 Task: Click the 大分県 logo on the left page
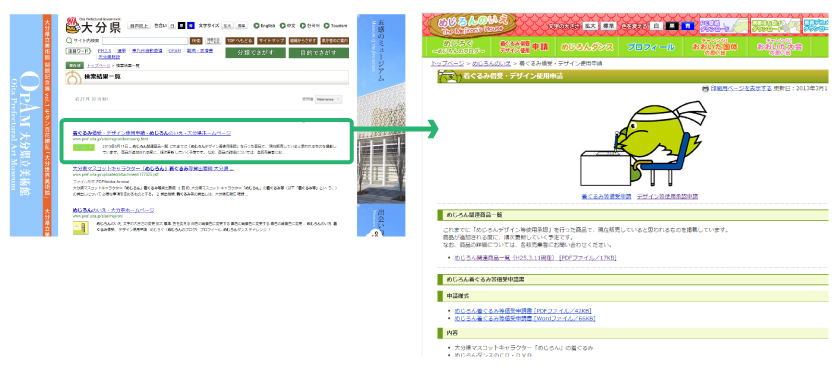tap(92, 25)
